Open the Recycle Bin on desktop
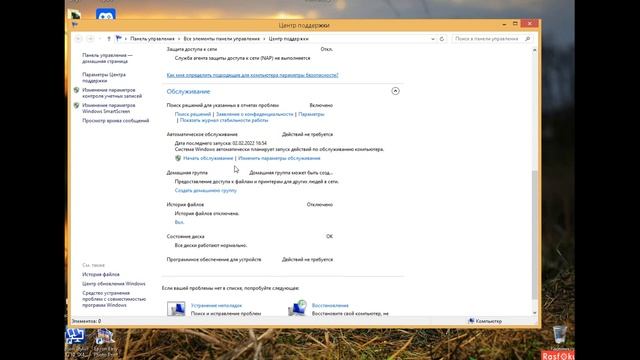The width and height of the screenshot is (640, 360). pos(560,335)
